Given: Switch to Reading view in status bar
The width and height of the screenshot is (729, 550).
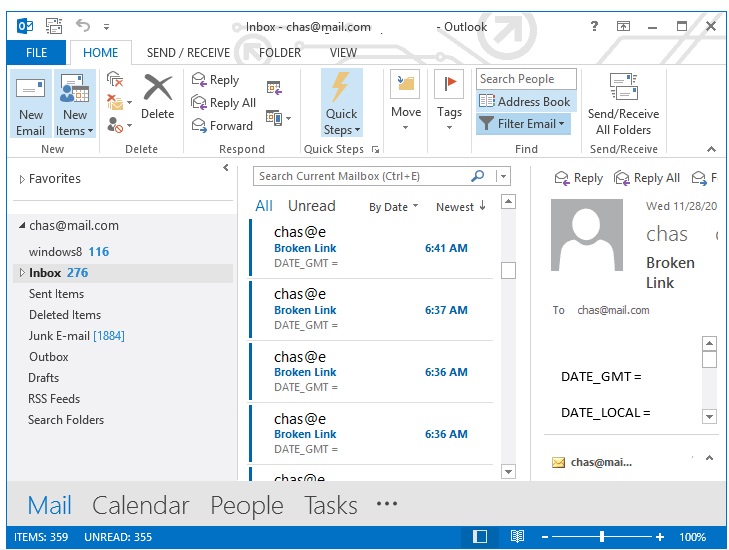Looking at the screenshot, I should [x=517, y=537].
